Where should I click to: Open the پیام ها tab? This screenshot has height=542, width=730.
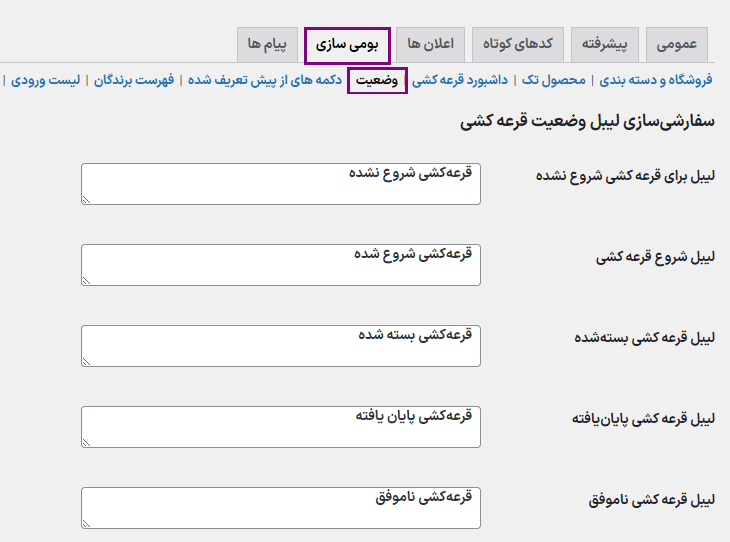click(x=267, y=45)
